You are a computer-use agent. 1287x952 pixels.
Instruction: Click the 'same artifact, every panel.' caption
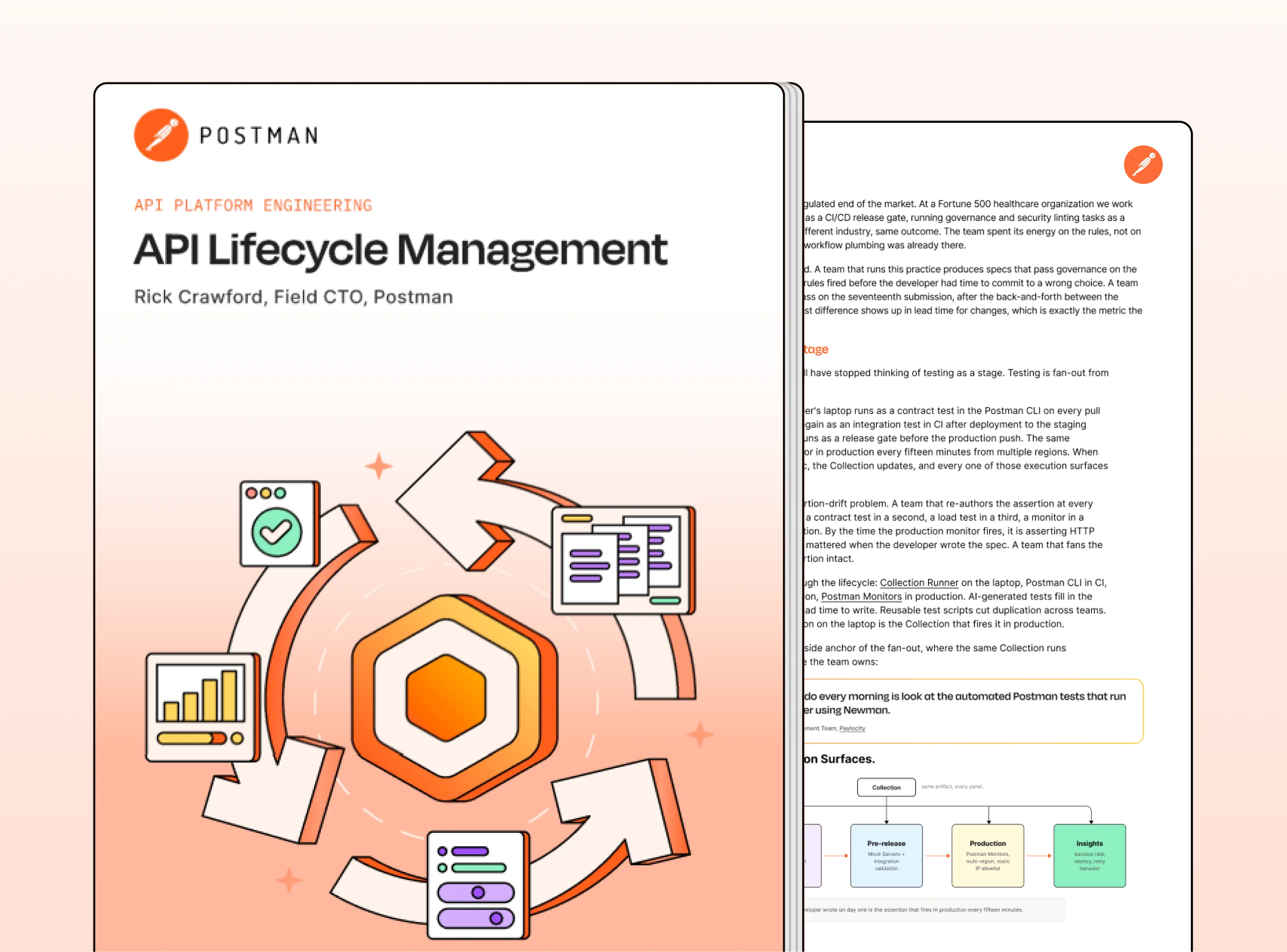click(x=952, y=787)
